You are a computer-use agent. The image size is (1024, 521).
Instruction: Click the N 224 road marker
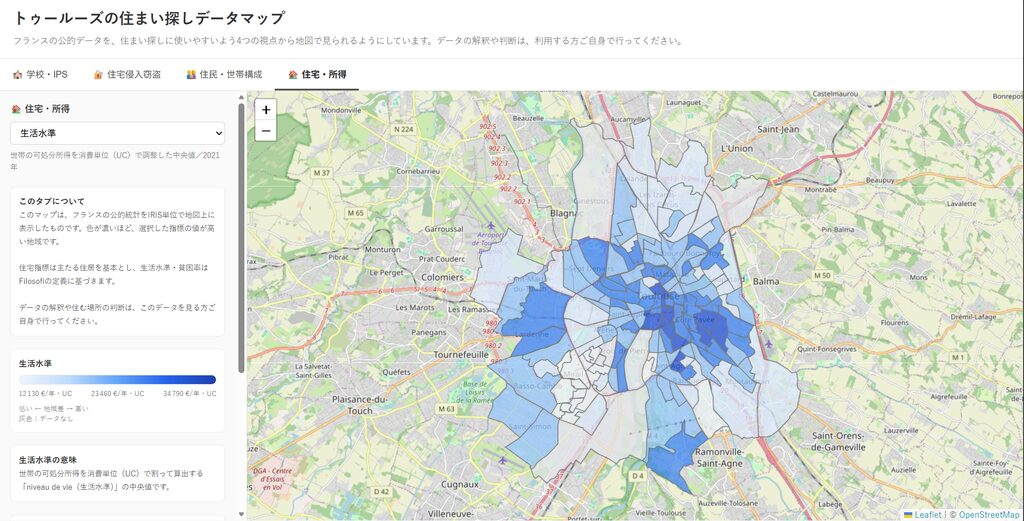click(x=404, y=129)
